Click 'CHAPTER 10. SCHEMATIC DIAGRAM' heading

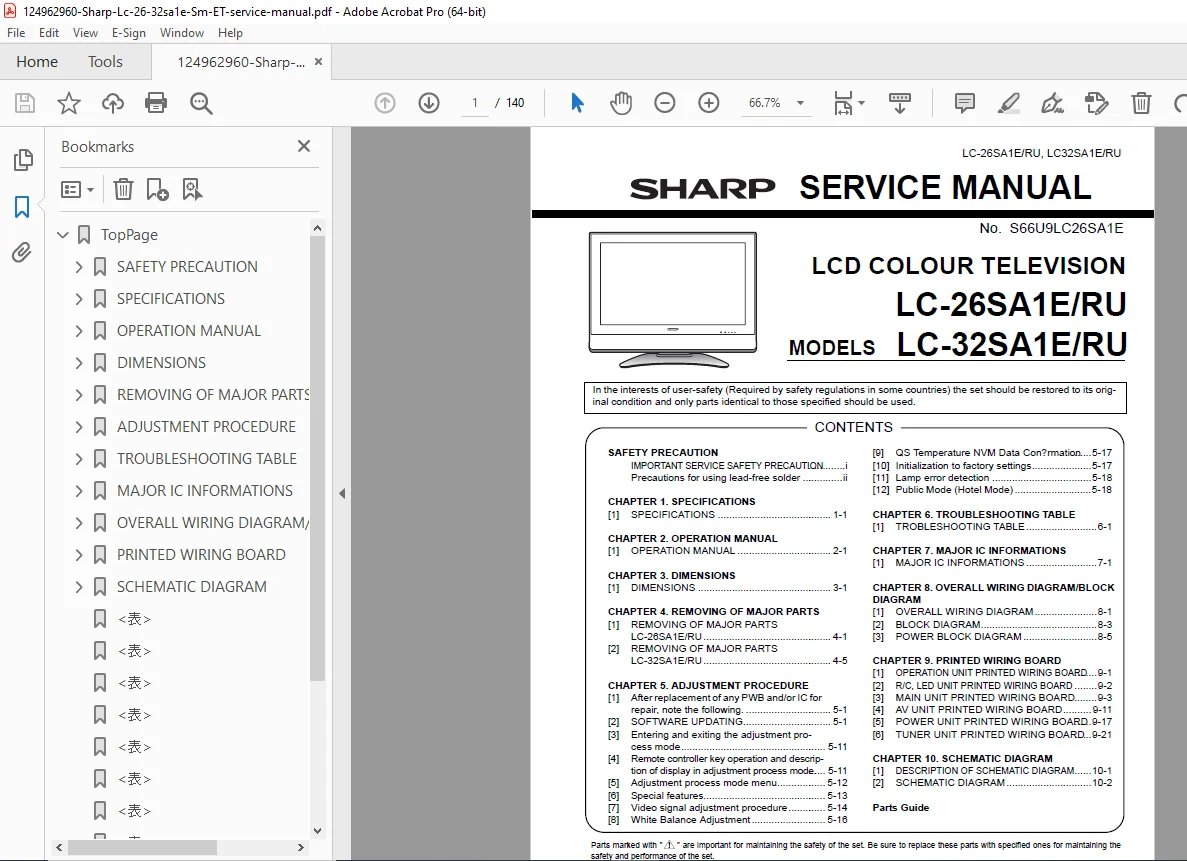pyautogui.click(x=962, y=758)
